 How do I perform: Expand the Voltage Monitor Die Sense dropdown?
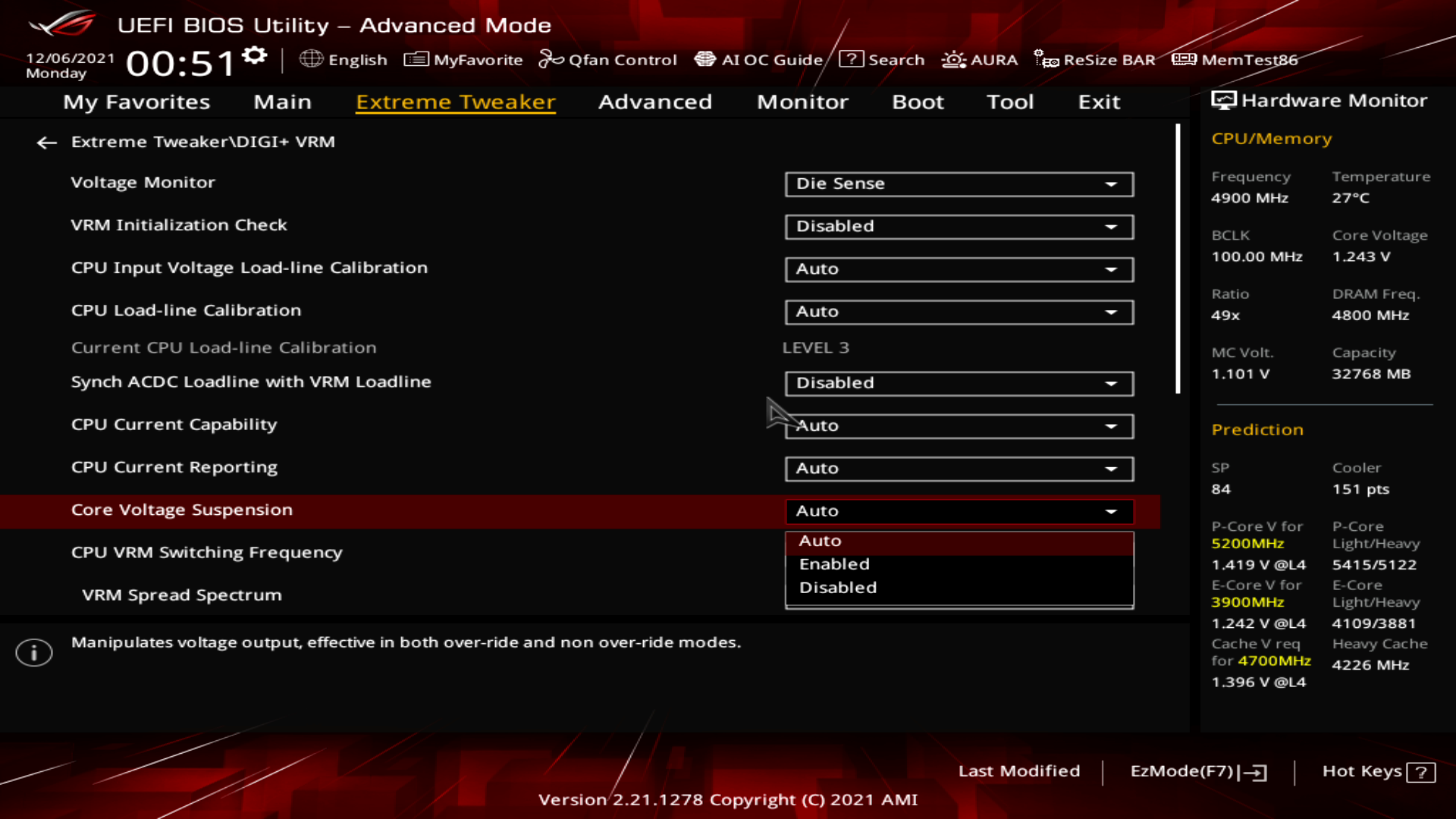[959, 184]
